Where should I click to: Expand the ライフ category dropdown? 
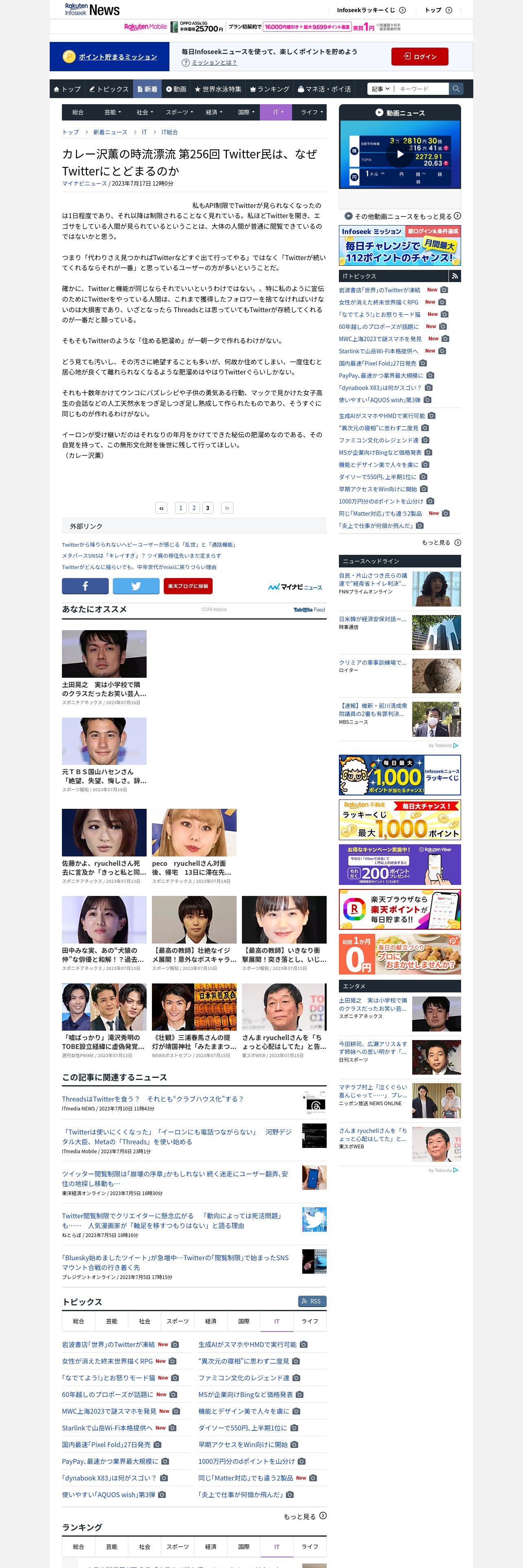(x=311, y=112)
